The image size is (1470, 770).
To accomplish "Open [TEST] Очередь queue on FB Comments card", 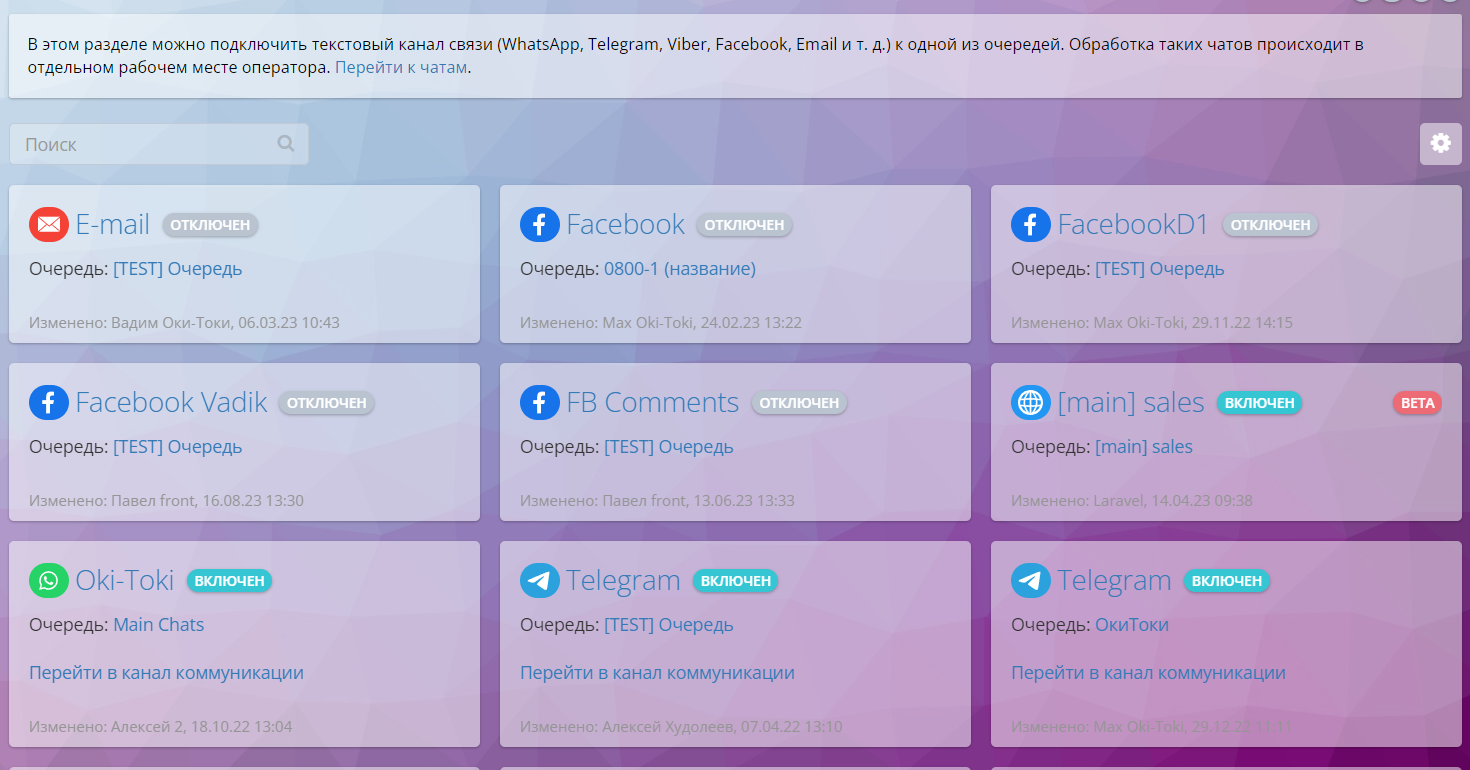I will pos(669,446).
